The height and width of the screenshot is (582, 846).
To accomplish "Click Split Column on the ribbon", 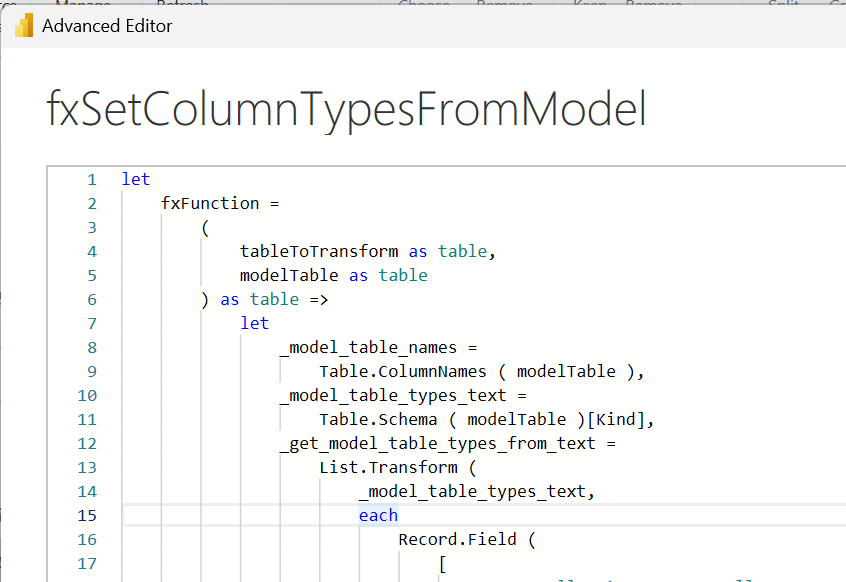I will [x=783, y=5].
